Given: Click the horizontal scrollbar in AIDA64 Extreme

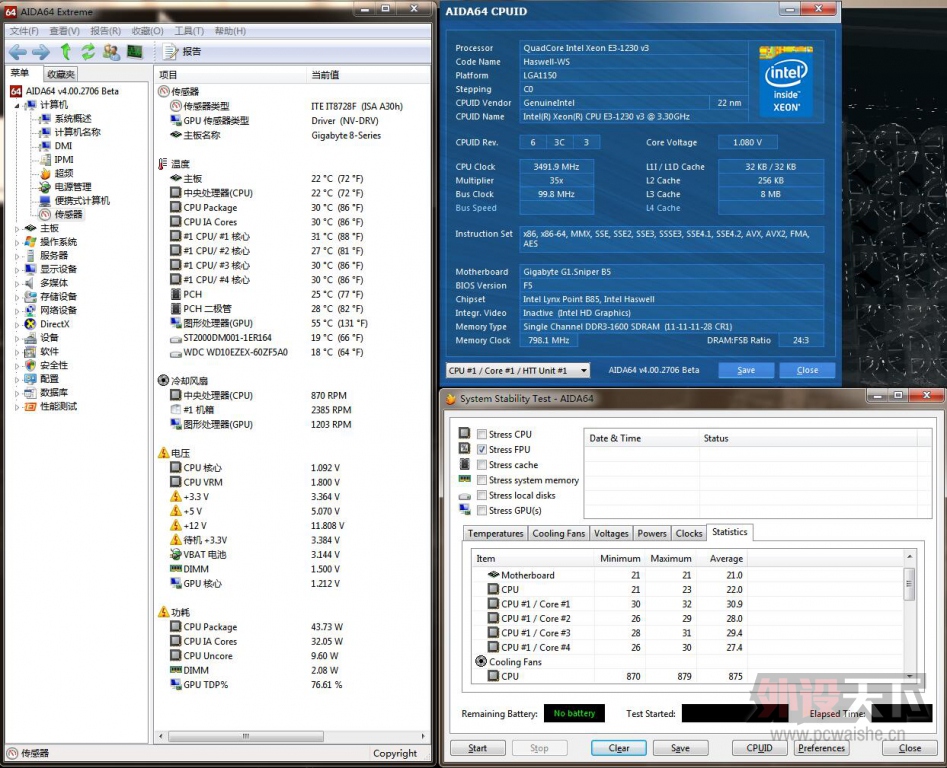Looking at the screenshot, I should [x=291, y=736].
